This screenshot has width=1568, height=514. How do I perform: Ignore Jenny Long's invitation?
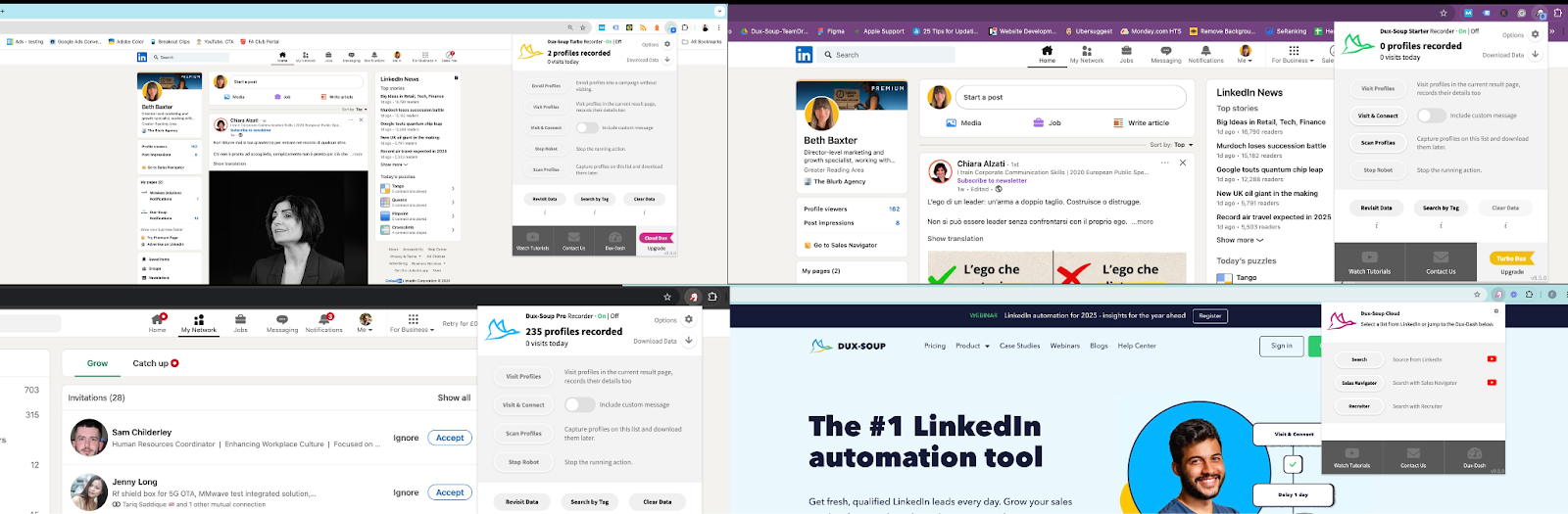[406, 492]
